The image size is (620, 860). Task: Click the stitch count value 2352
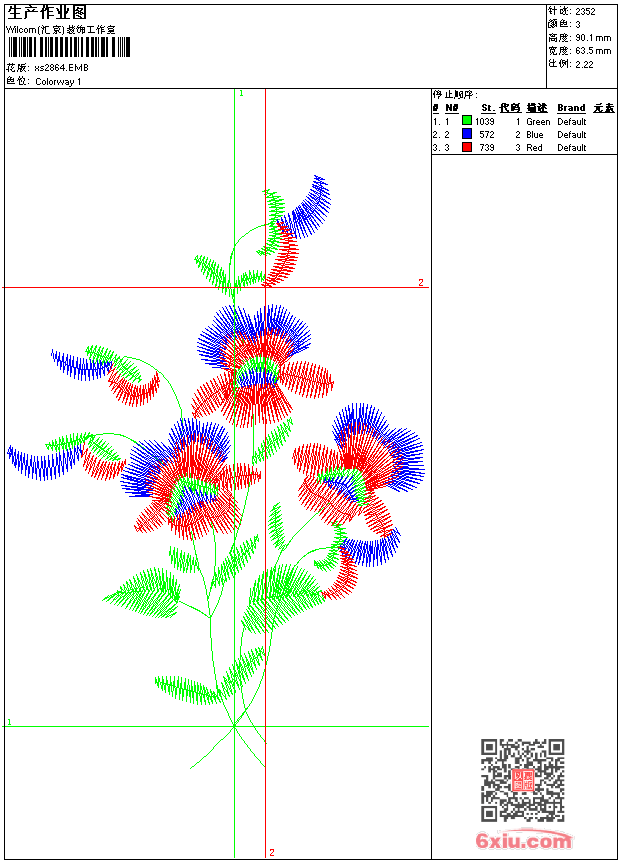point(585,12)
